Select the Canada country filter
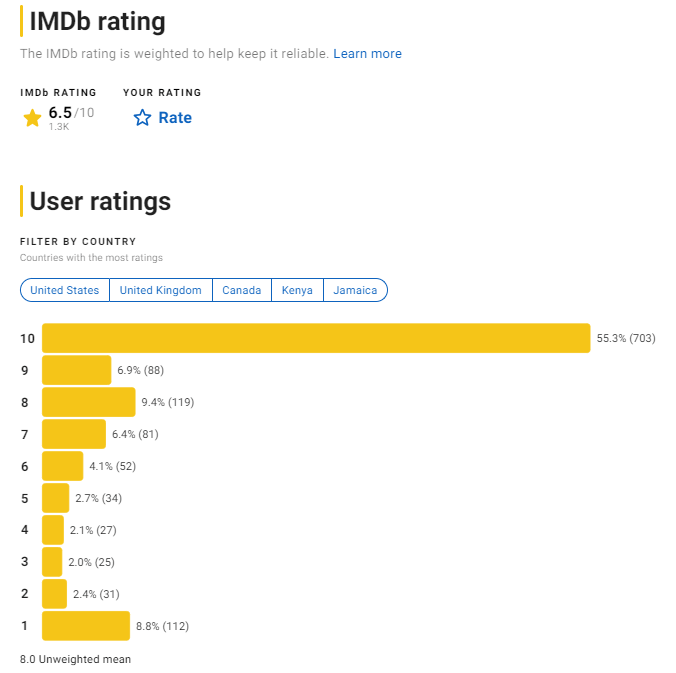The height and width of the screenshot is (673, 676). tap(241, 290)
